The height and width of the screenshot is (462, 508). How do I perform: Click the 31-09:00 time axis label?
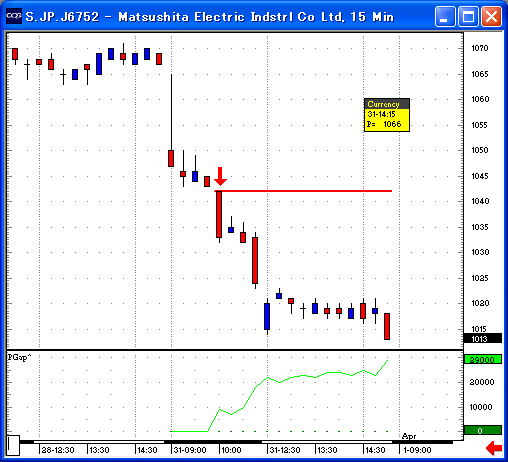[x=190, y=450]
